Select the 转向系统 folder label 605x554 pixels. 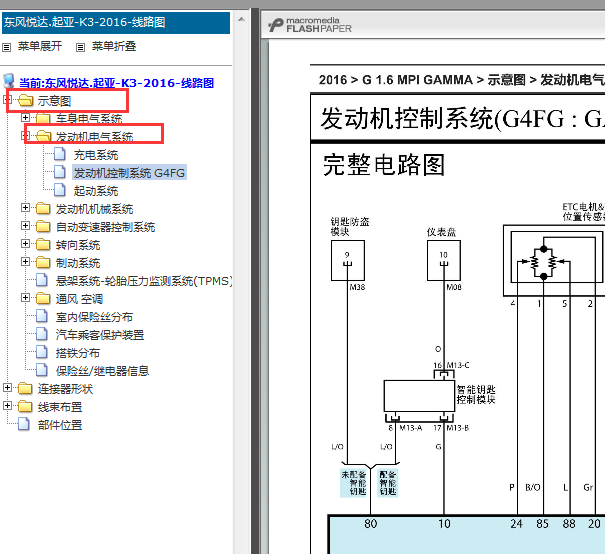[x=78, y=245]
